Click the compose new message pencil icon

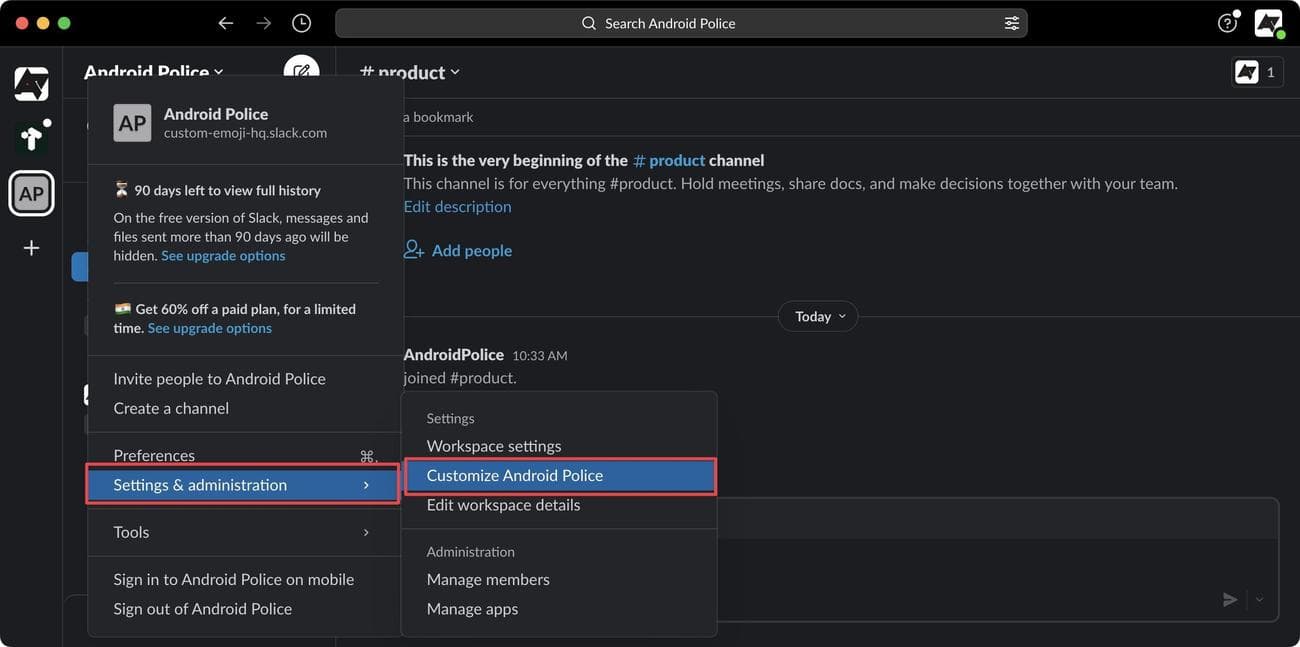pyautogui.click(x=301, y=71)
